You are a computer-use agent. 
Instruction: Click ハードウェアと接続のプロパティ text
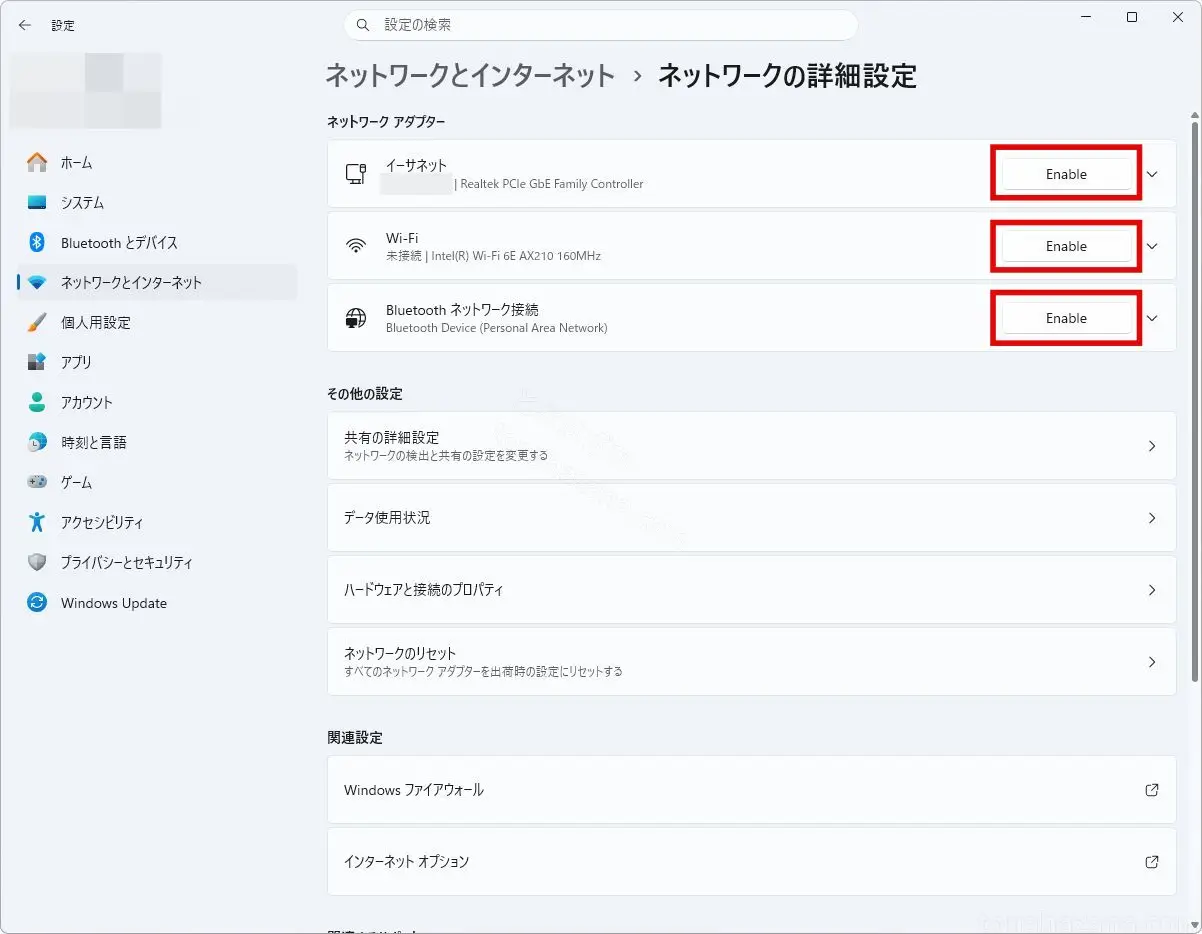[x=423, y=590]
